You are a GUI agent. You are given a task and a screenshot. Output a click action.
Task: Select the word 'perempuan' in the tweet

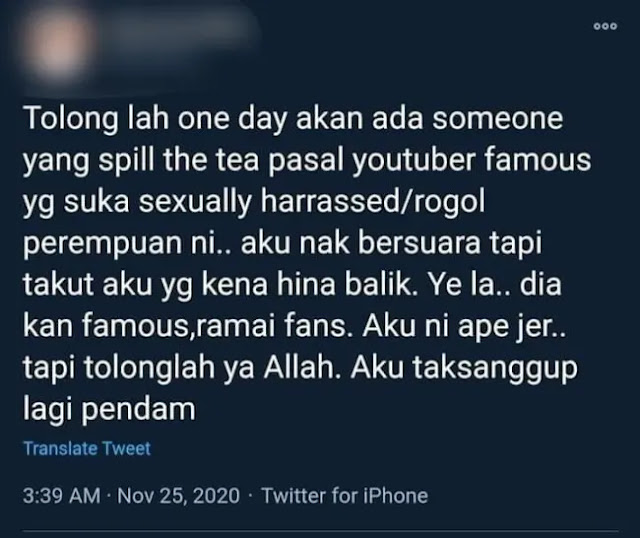(x=102, y=243)
